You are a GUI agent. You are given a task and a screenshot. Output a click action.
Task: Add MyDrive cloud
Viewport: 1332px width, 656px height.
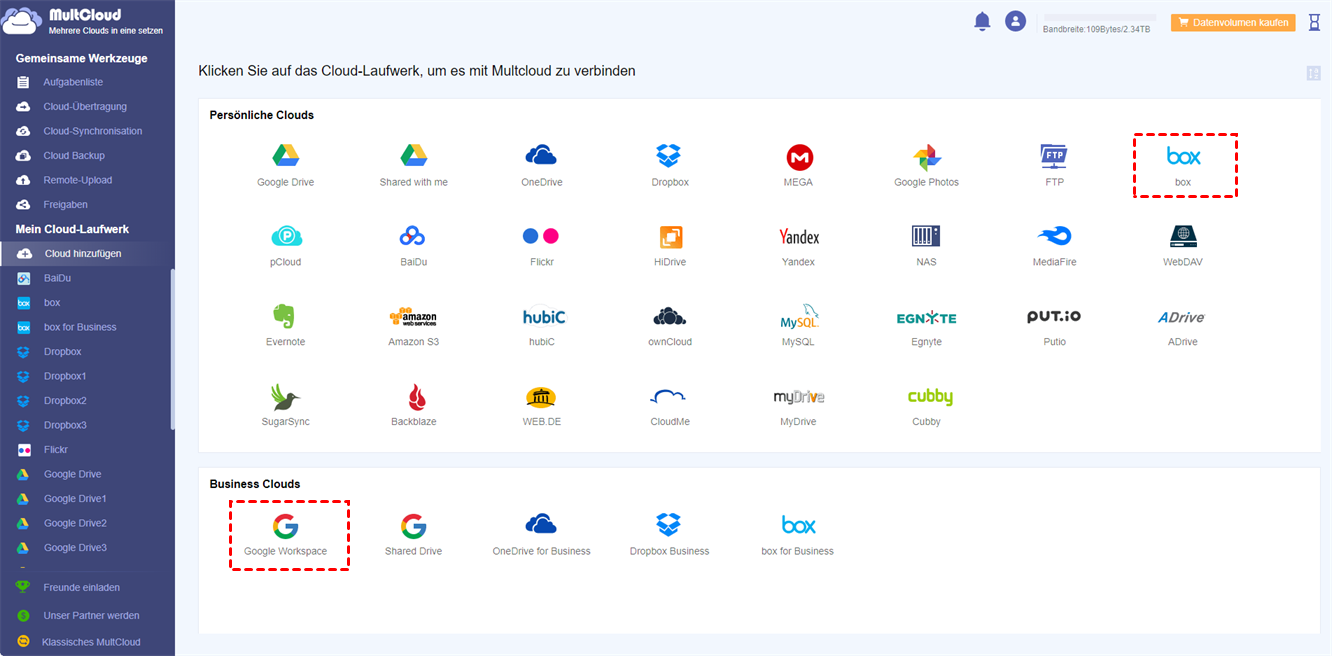tap(798, 406)
